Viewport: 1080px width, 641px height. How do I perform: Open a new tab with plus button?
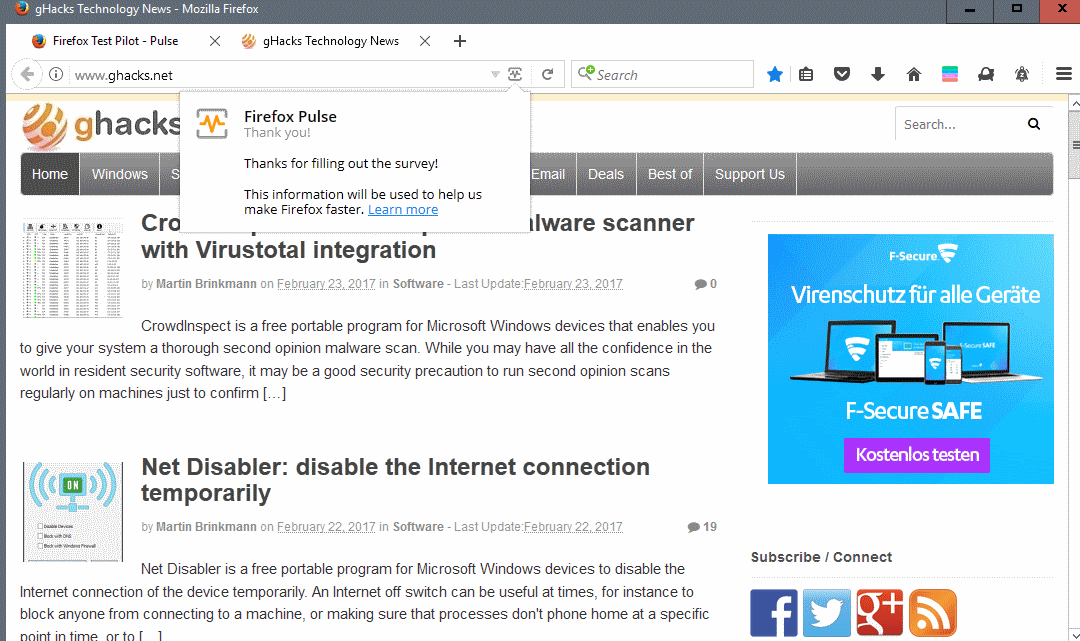[460, 41]
